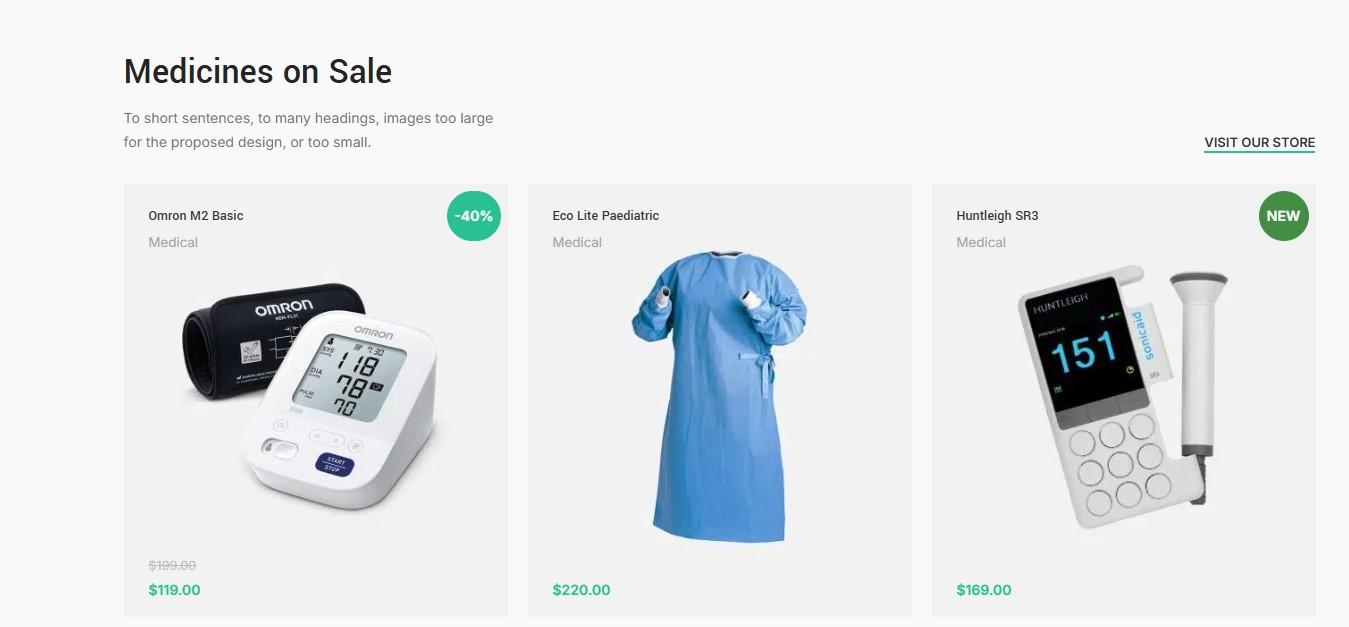This screenshot has width=1349, height=627.
Task: Click the Medical category under Omron M2 Basic
Action: 173,242
